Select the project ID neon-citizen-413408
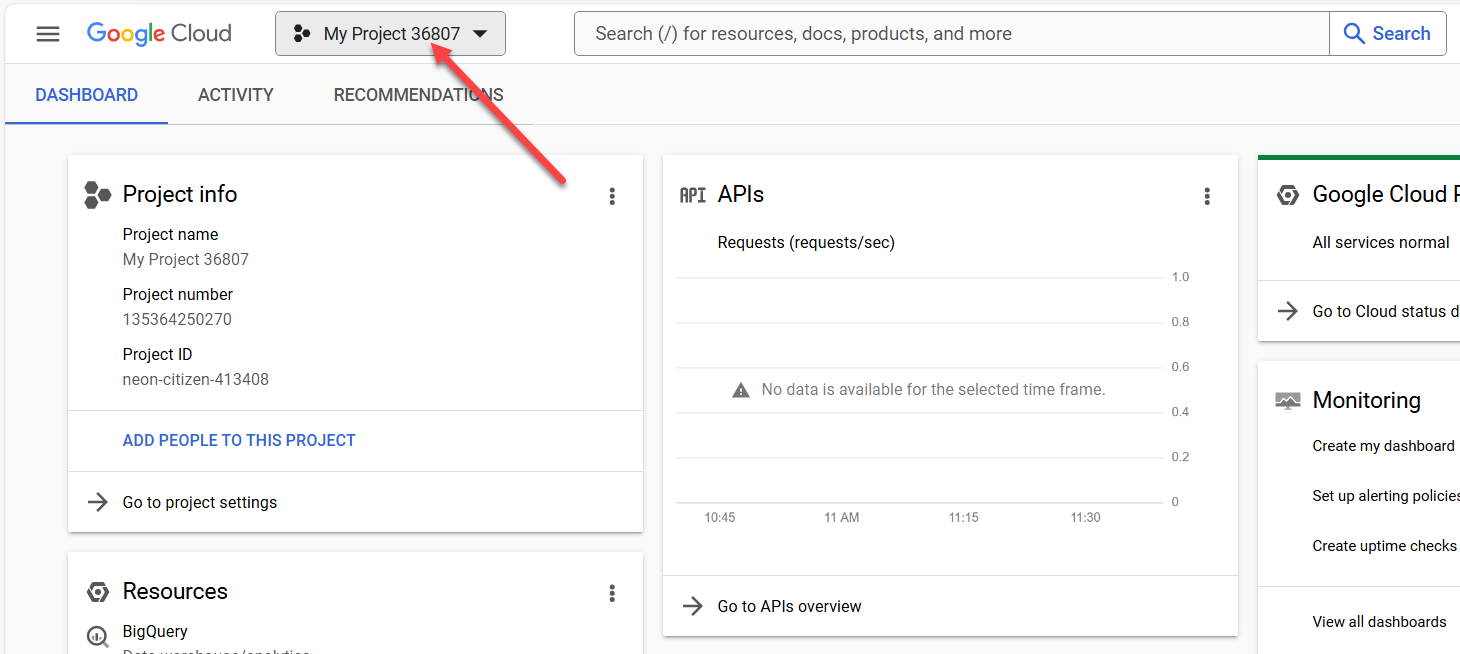1460x654 pixels. click(x=196, y=380)
